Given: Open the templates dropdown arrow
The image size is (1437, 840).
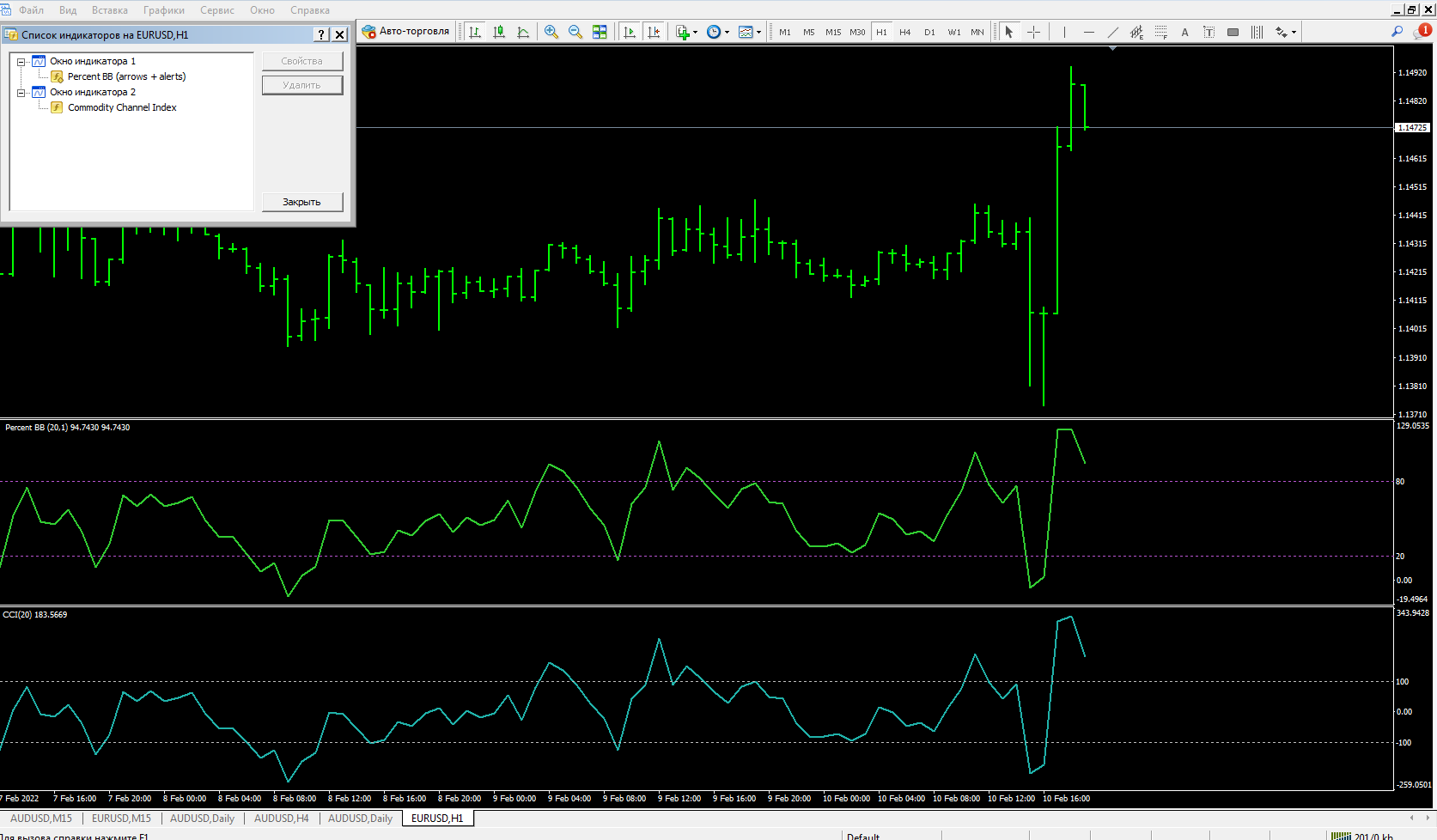Looking at the screenshot, I should (x=758, y=32).
